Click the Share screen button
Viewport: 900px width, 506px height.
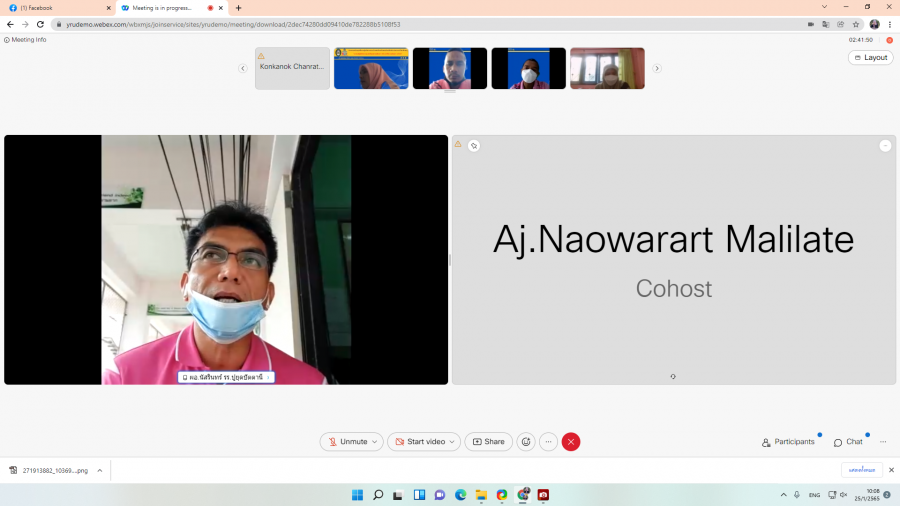coord(489,442)
